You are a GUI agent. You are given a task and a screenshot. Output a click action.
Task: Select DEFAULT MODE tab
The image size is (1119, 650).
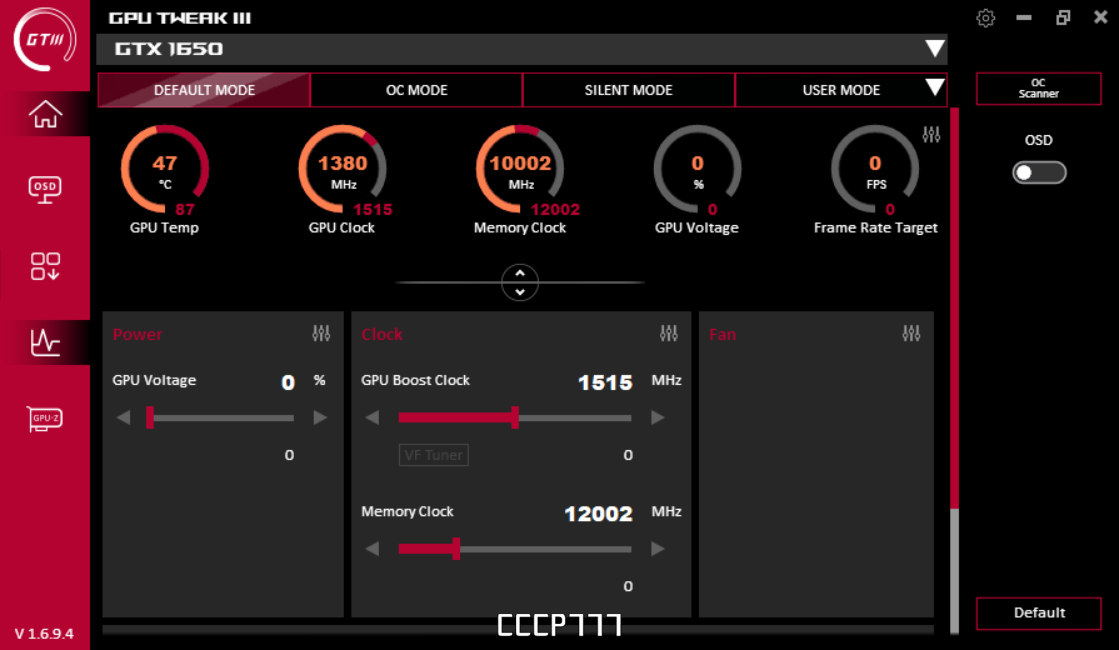pos(204,90)
